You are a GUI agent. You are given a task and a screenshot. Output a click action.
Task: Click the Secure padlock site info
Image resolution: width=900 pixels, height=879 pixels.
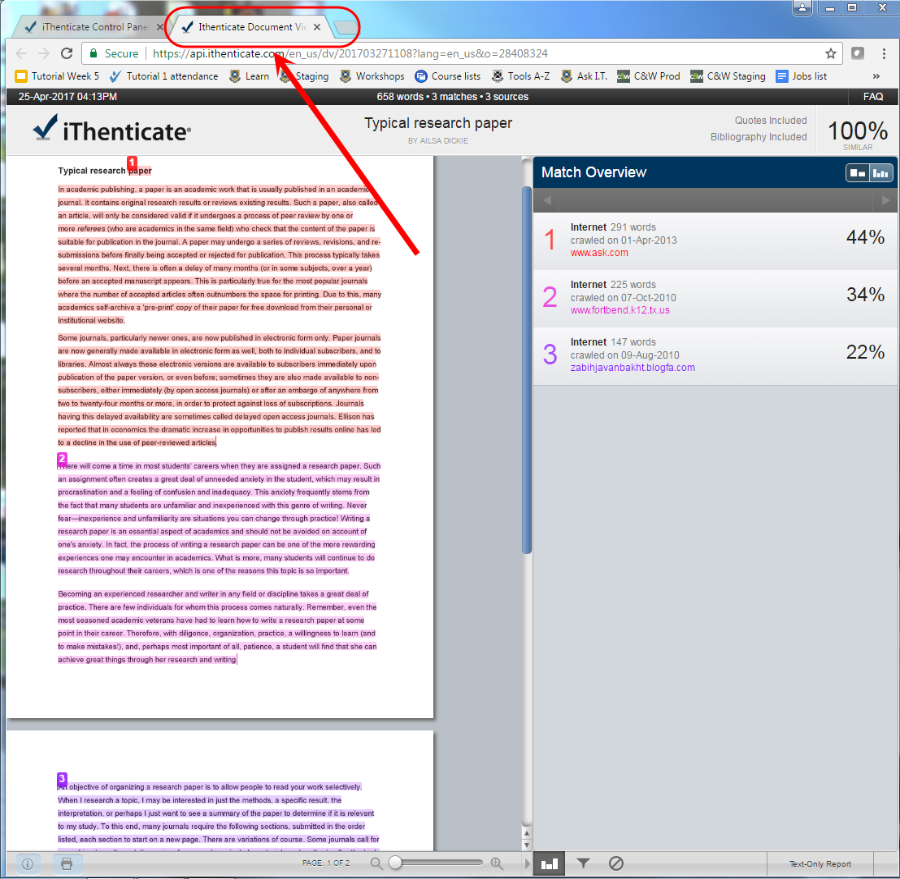point(113,53)
